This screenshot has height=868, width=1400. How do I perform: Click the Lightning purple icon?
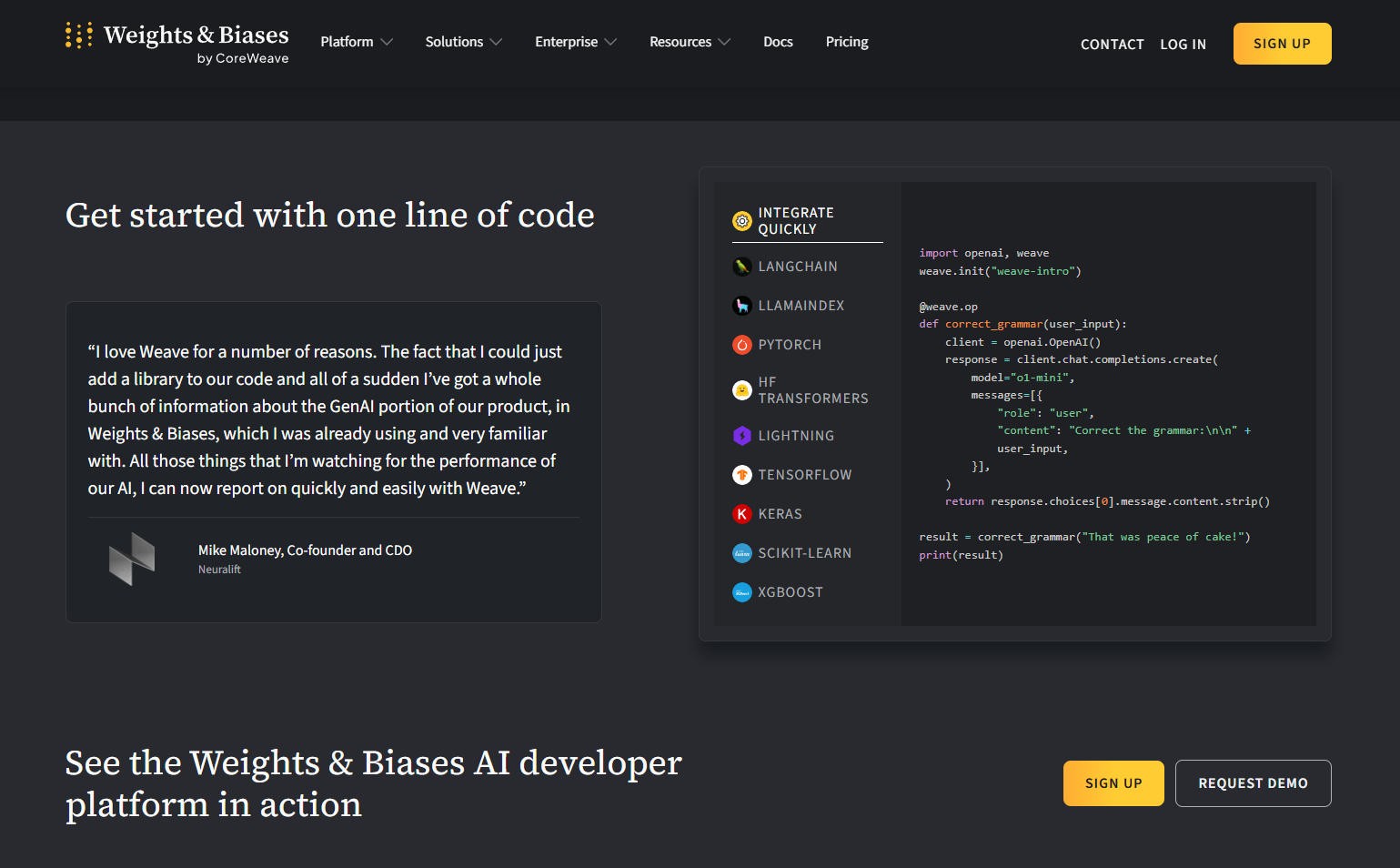click(741, 436)
